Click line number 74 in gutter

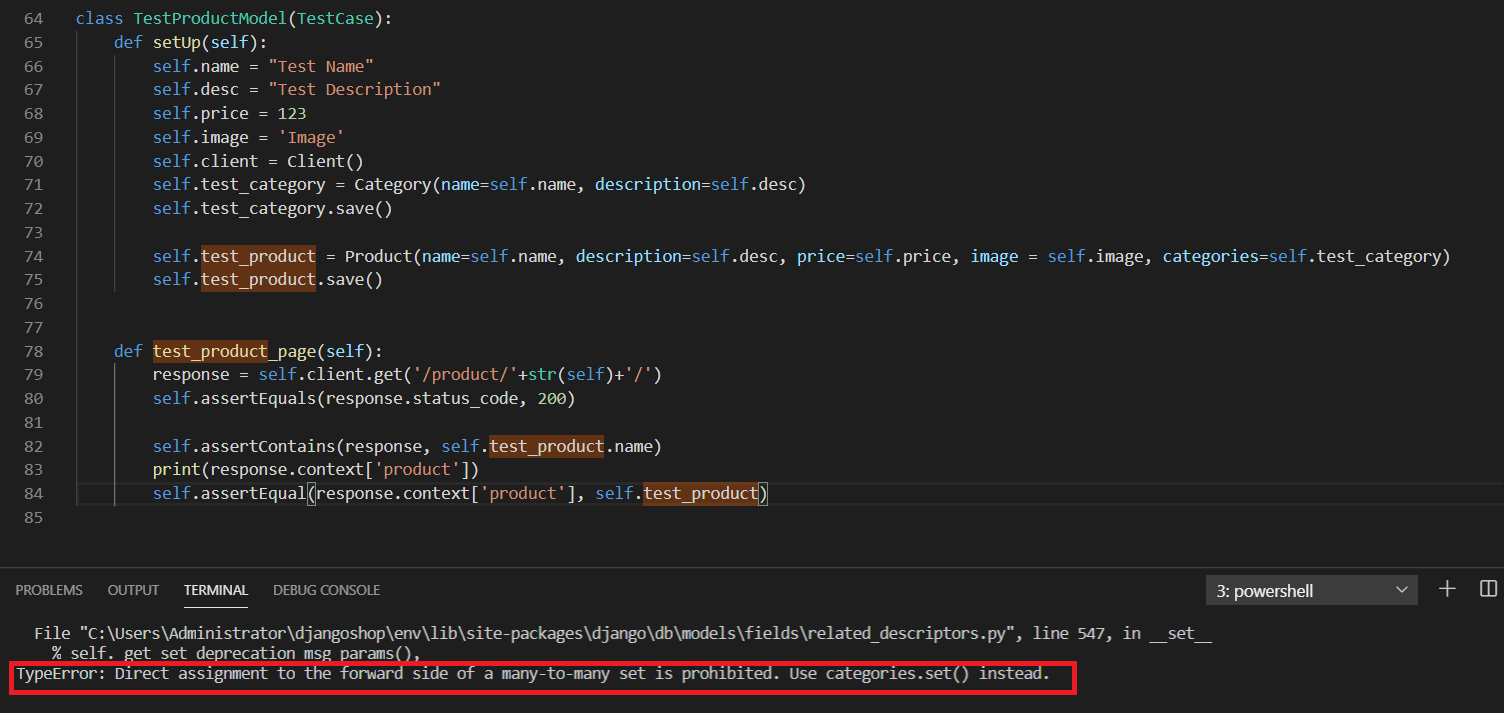point(33,257)
